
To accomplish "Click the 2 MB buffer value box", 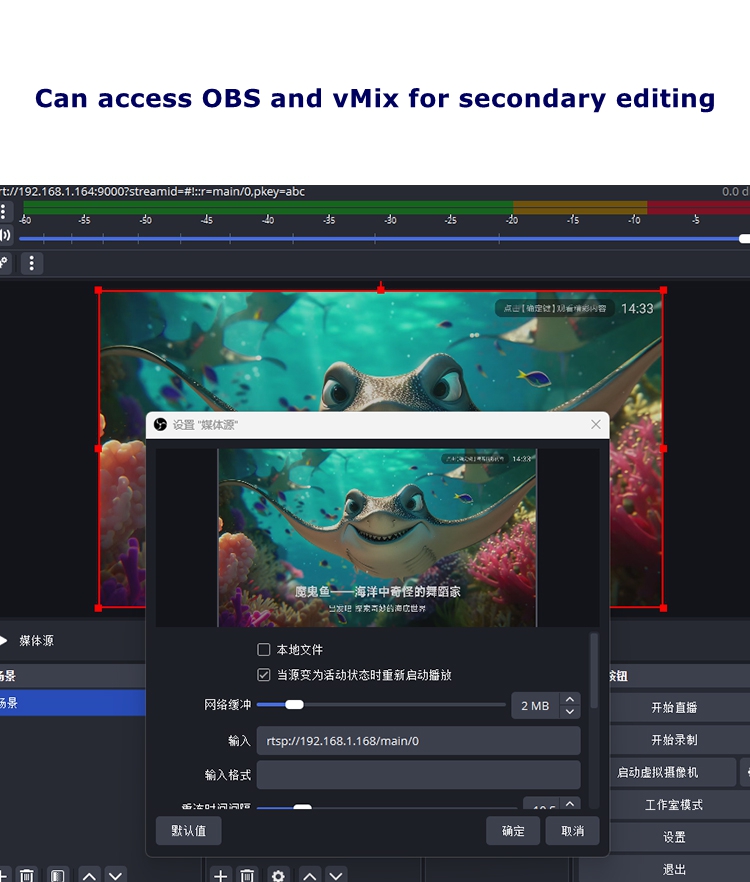I will click(535, 705).
